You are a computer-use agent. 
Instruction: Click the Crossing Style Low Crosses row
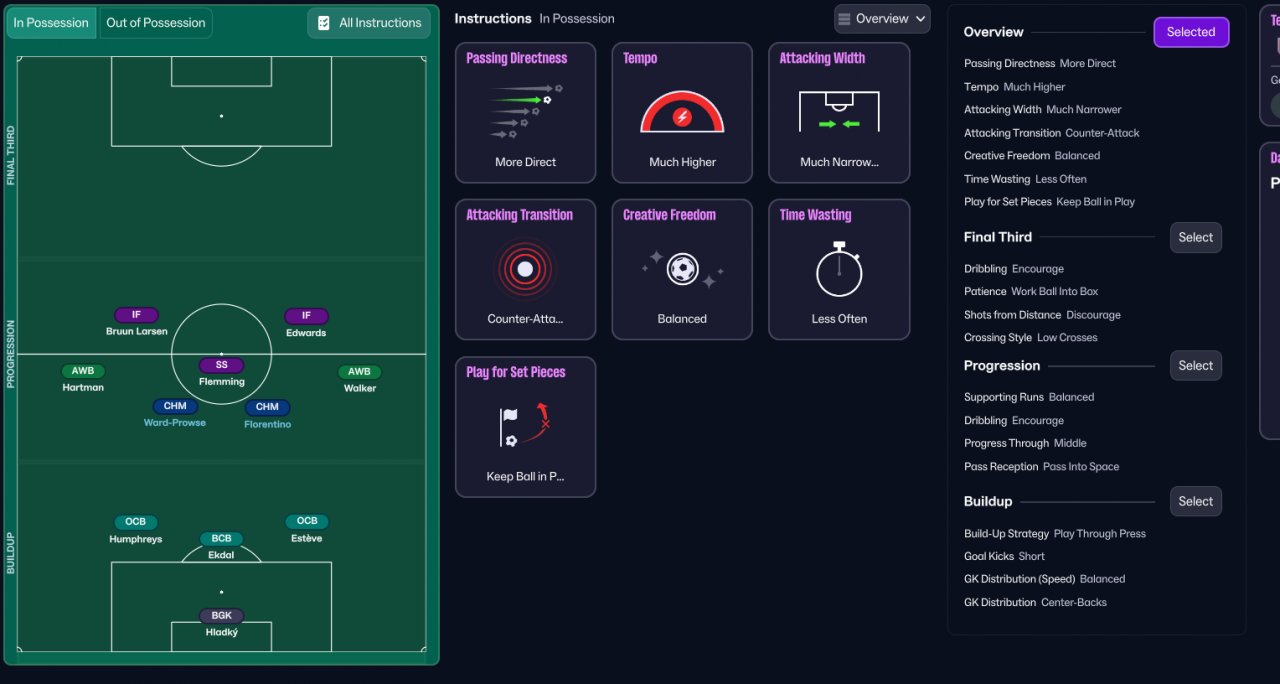click(x=1031, y=338)
